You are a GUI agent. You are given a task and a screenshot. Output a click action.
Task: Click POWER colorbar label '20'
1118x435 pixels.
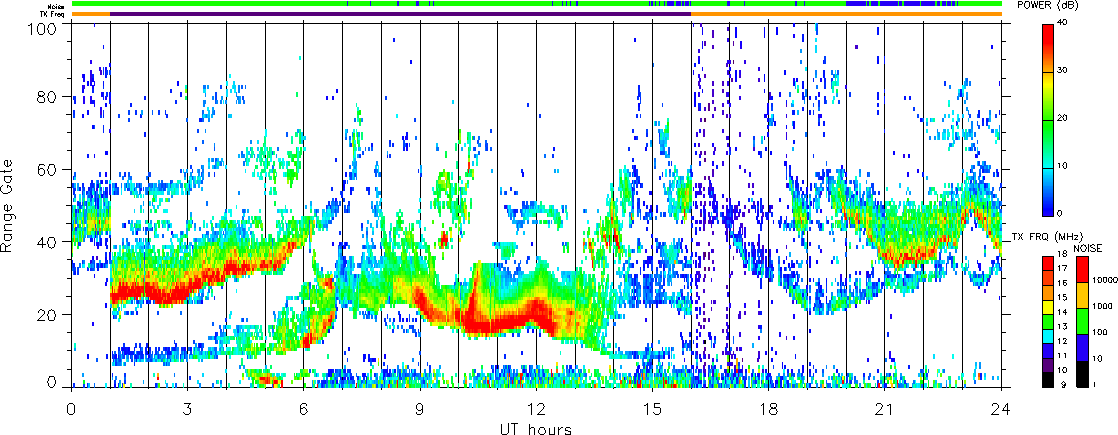[x=1064, y=120]
